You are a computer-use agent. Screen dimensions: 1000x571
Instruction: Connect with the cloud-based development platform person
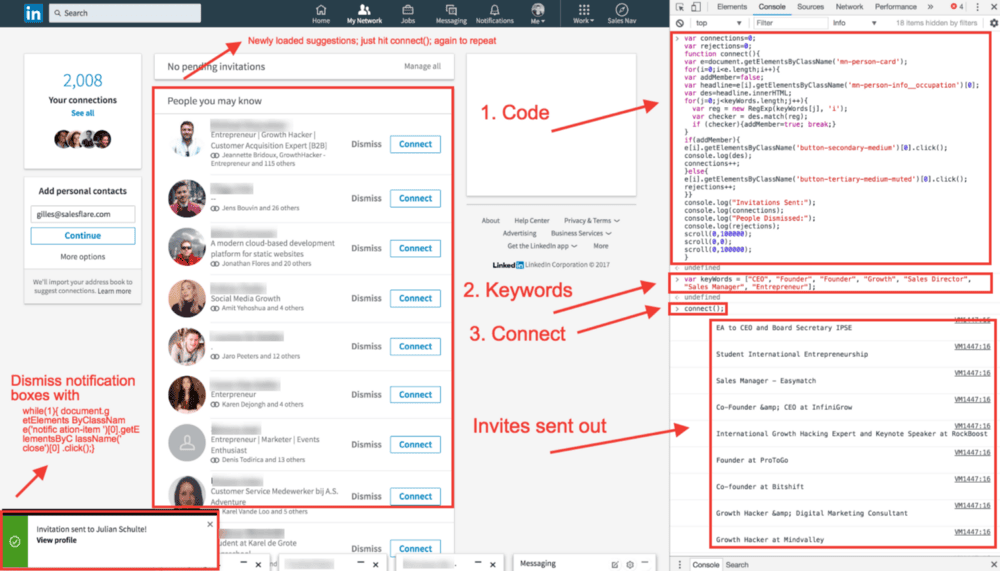[x=415, y=248]
